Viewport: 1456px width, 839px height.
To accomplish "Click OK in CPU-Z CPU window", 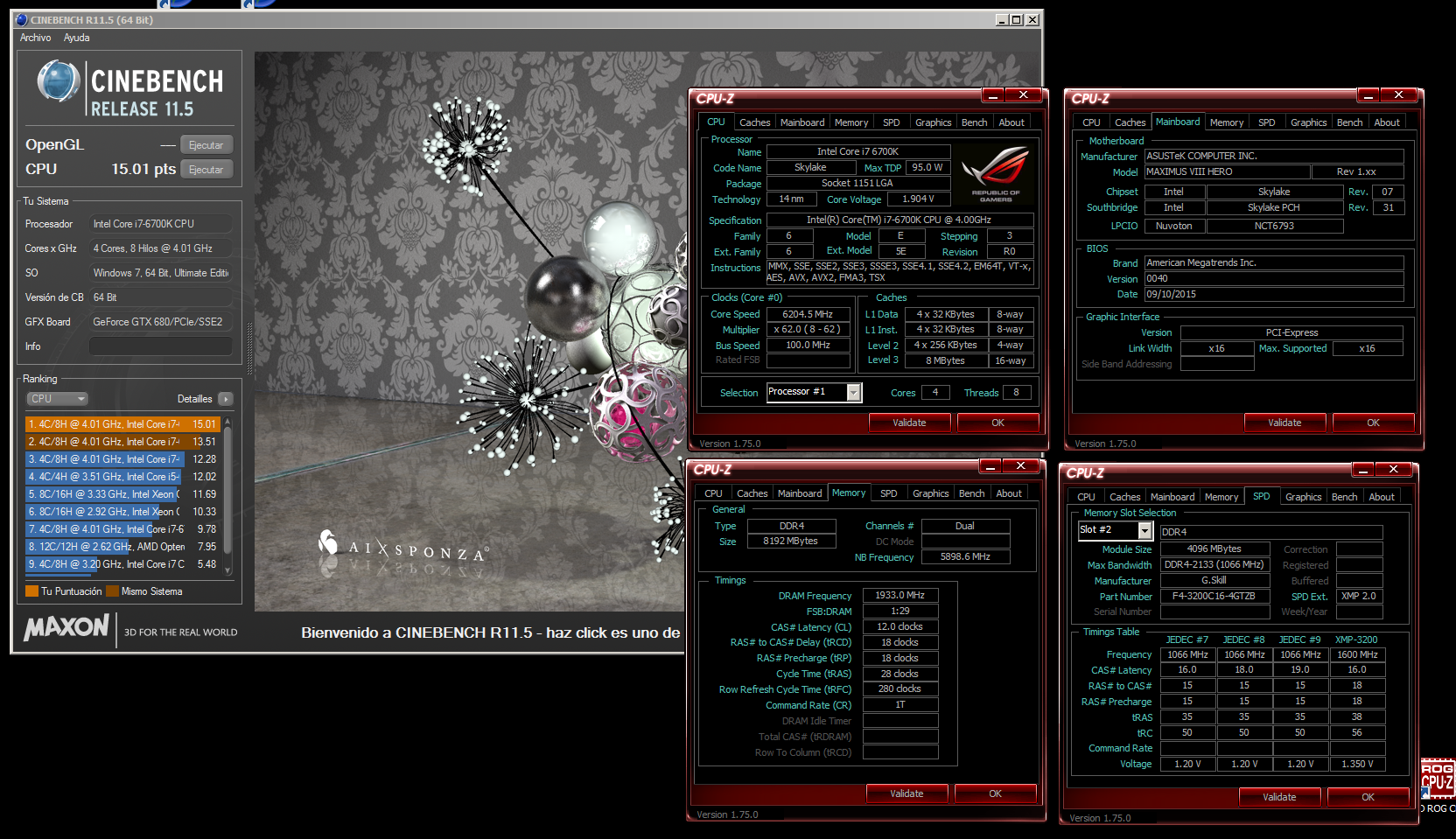I will 998,423.
